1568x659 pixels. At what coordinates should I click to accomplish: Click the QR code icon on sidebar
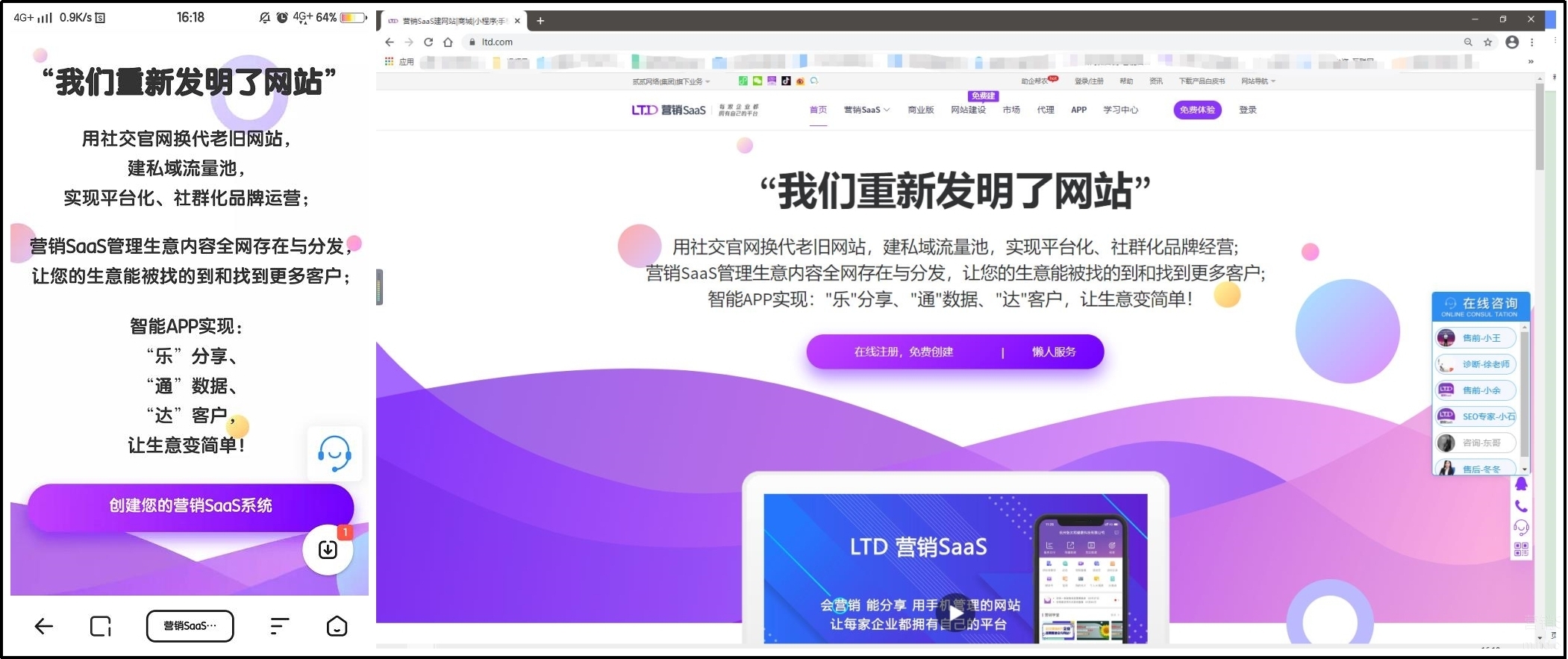1521,550
